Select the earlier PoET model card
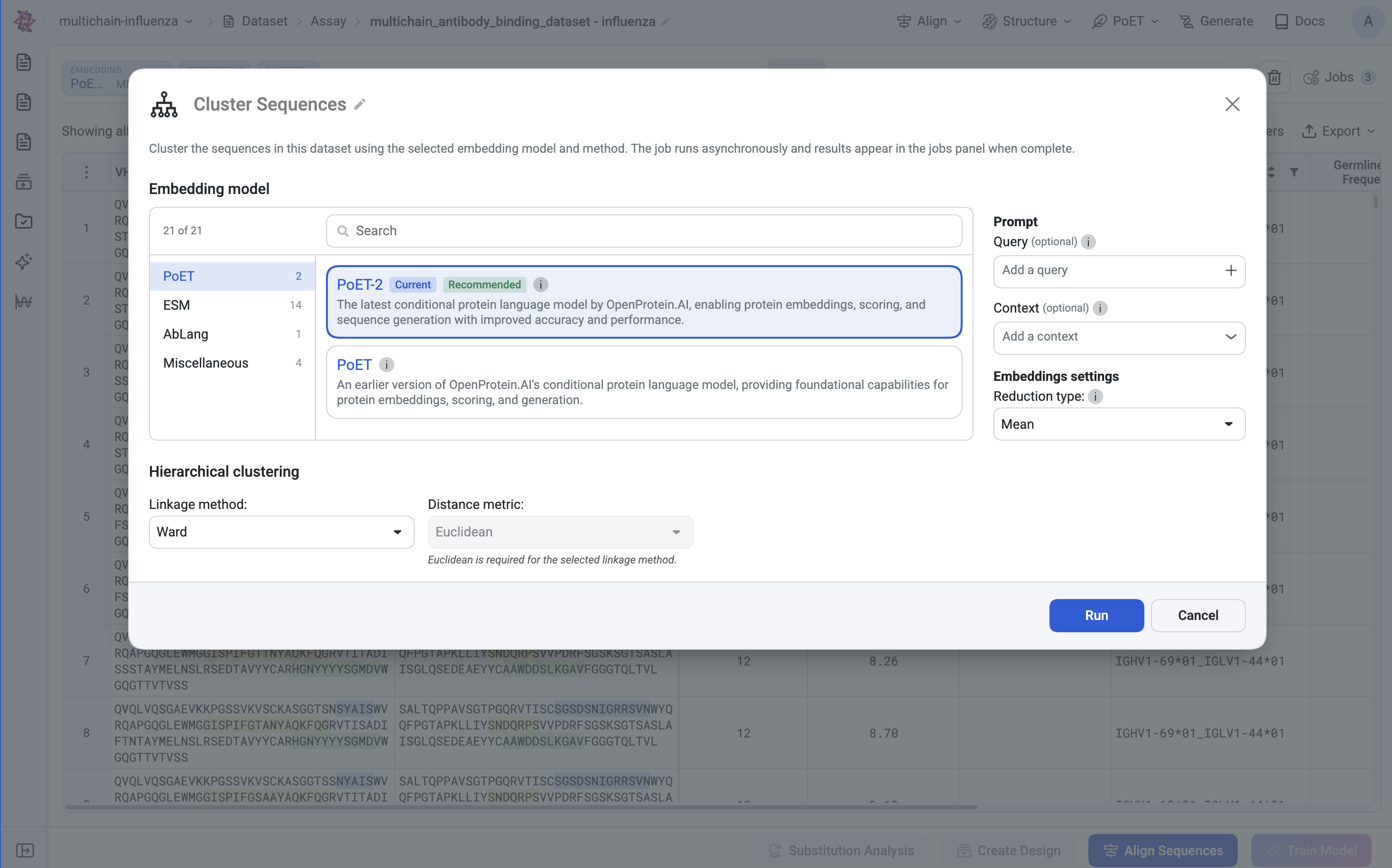 pyautogui.click(x=644, y=382)
